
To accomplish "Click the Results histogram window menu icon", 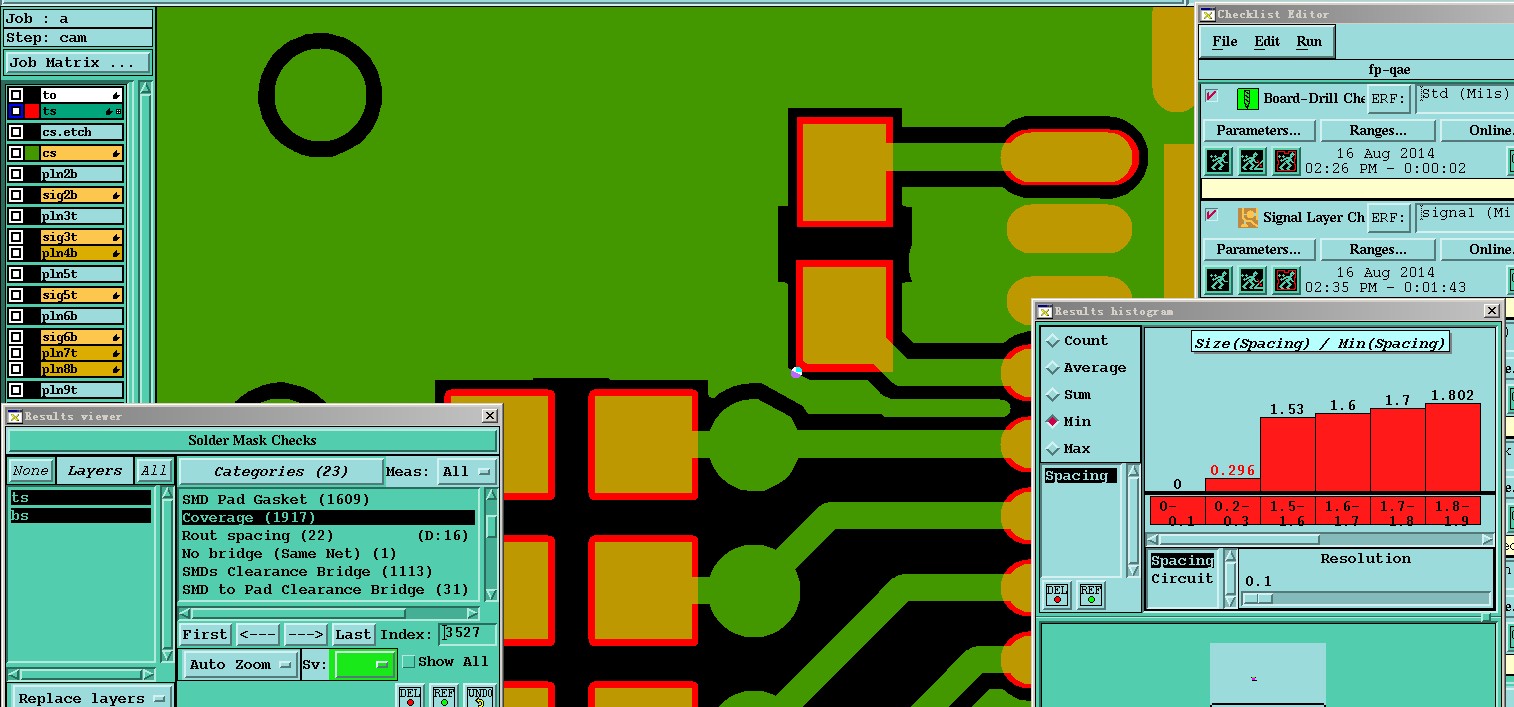I will pos(1045,311).
